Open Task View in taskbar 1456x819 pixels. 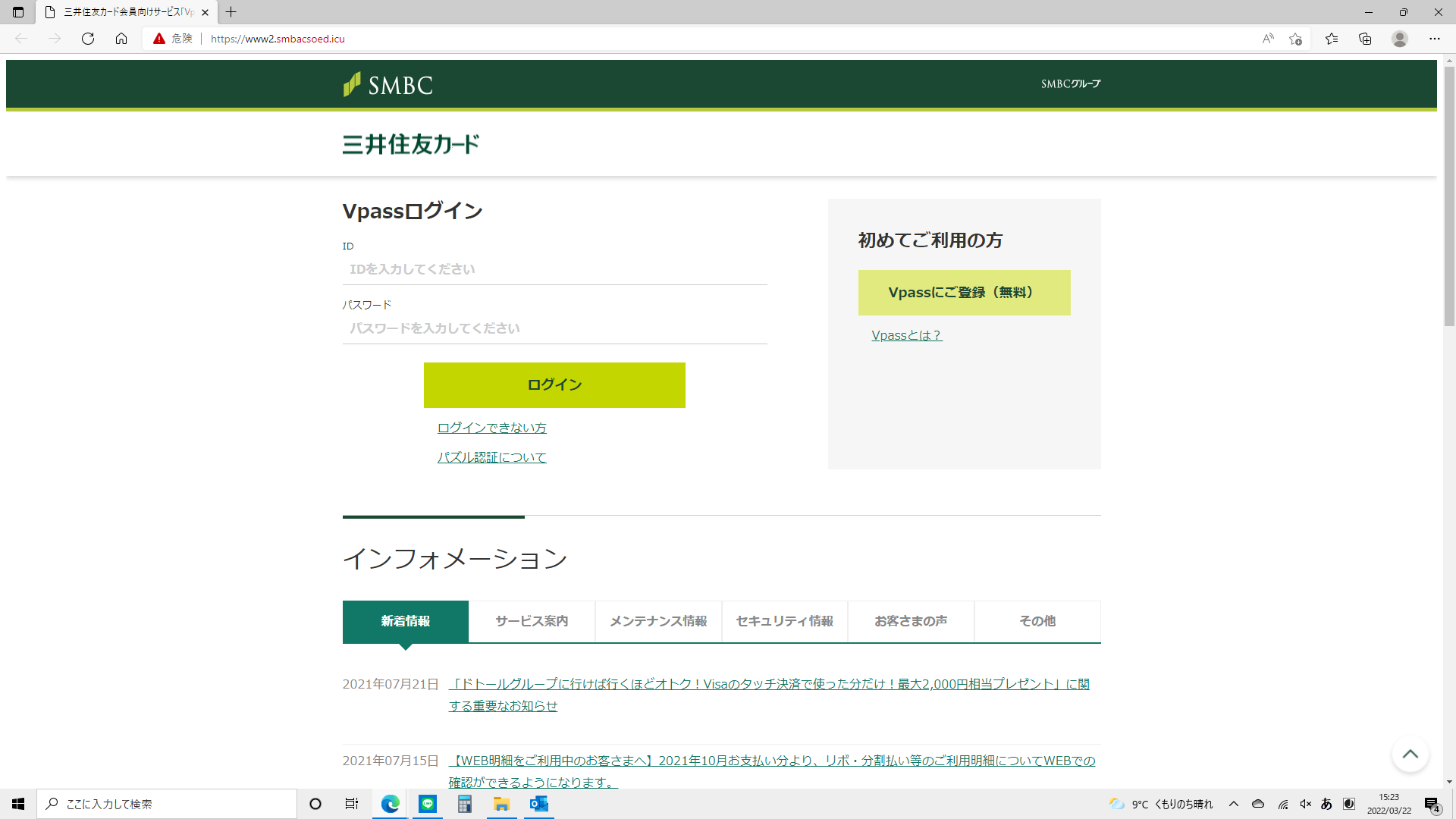352,804
